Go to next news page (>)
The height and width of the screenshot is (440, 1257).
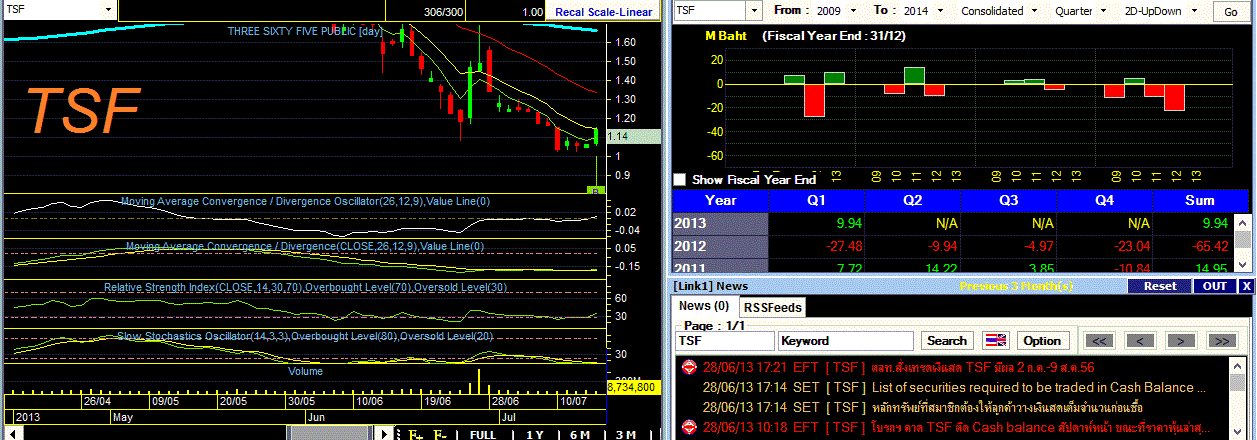click(1181, 341)
